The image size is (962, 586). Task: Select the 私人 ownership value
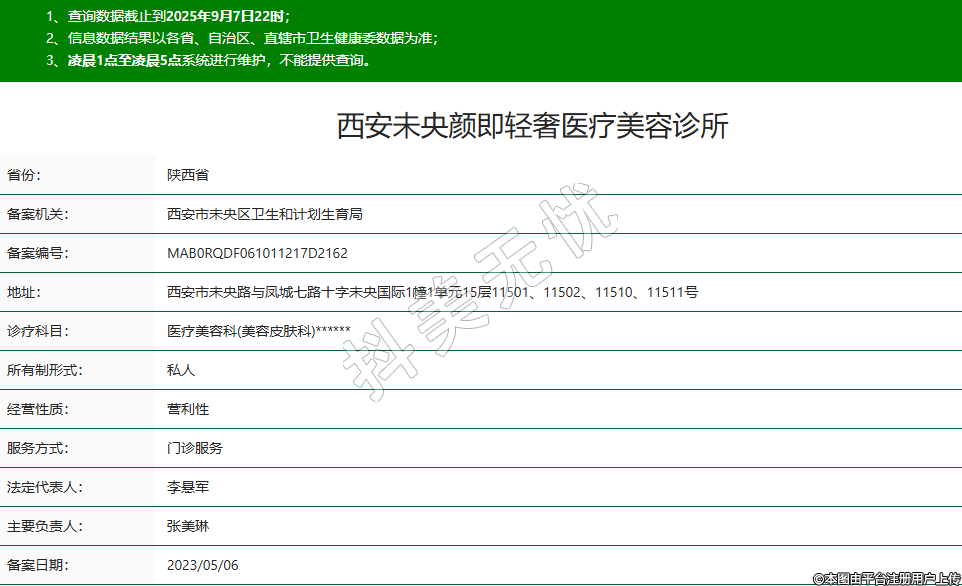[181, 370]
